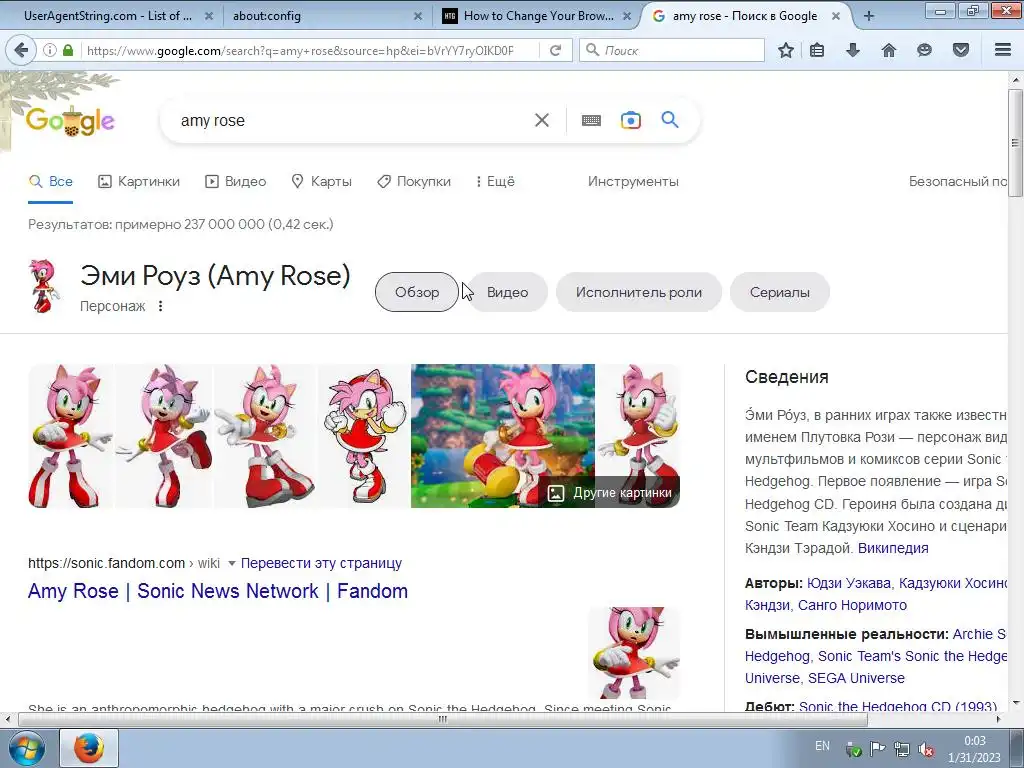
Task: Open three-dot menu next to Персонаж
Action: (161, 306)
